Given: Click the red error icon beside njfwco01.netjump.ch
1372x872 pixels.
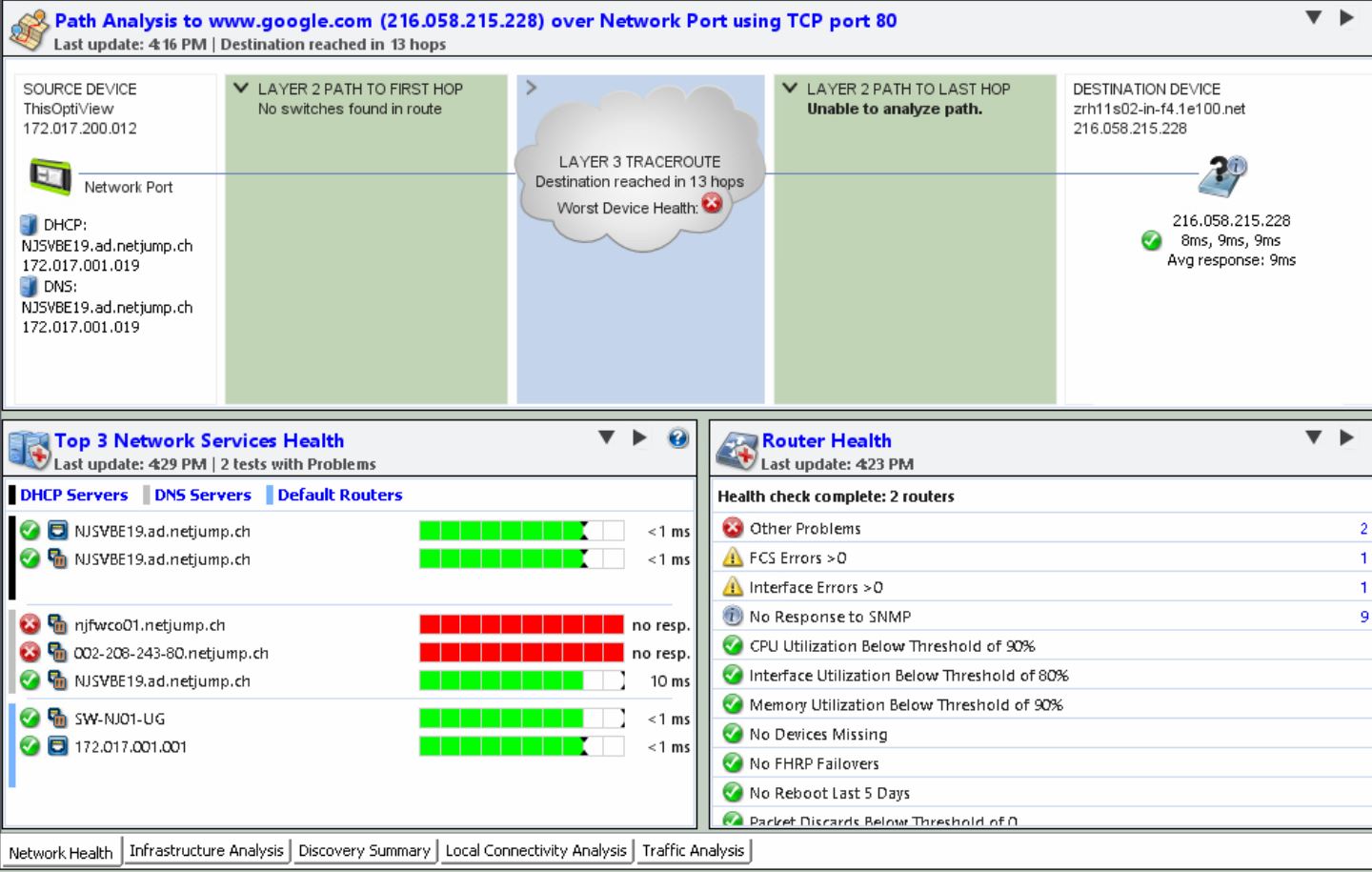Looking at the screenshot, I should click(x=30, y=625).
